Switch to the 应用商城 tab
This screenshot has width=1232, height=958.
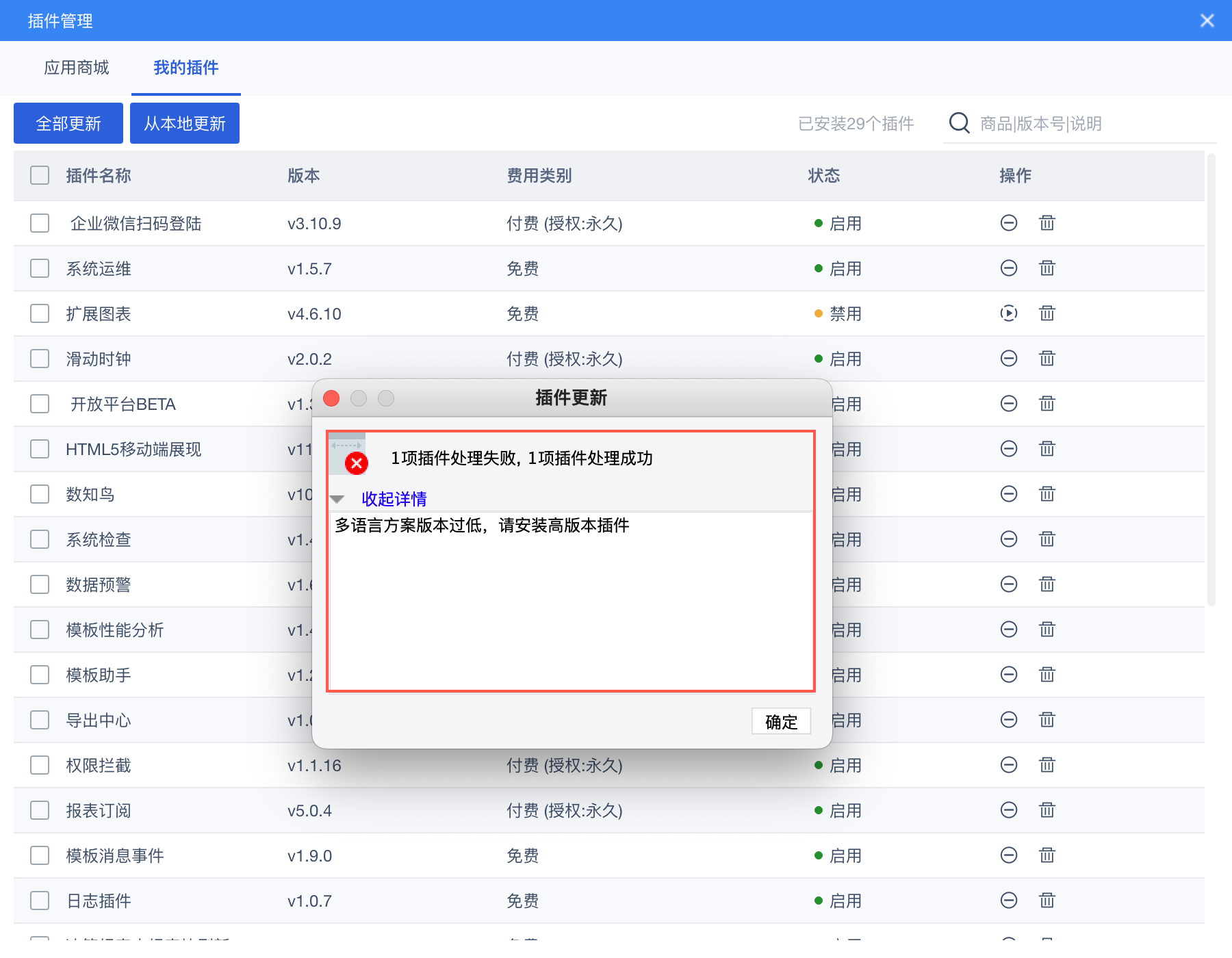[77, 68]
